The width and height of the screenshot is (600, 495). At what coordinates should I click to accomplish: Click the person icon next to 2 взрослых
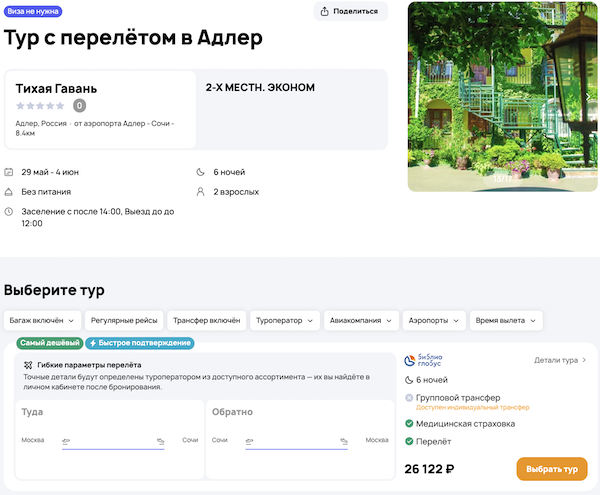pyautogui.click(x=202, y=192)
